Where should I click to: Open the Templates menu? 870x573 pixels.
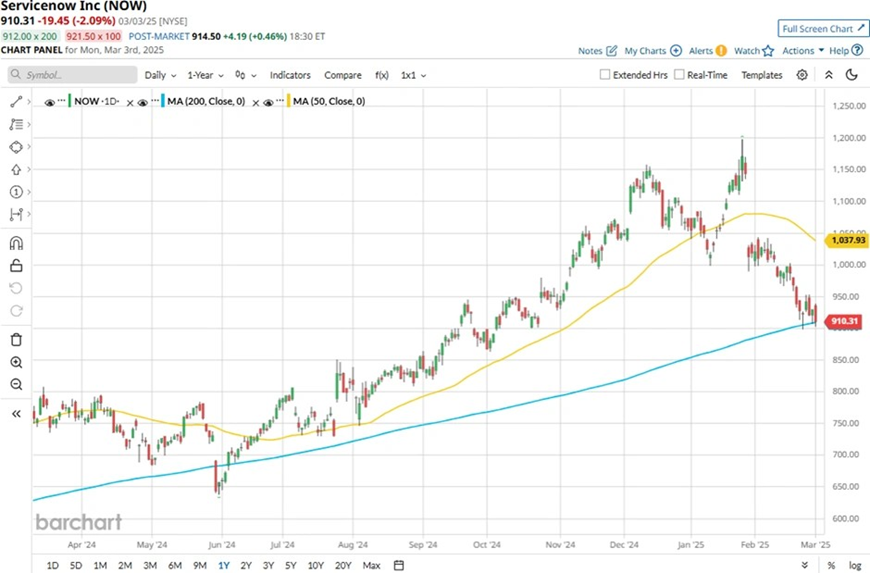[x=762, y=75]
